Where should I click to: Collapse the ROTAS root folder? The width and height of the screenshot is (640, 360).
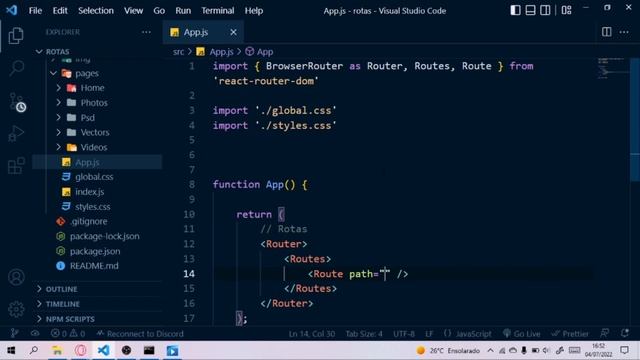point(97,51)
